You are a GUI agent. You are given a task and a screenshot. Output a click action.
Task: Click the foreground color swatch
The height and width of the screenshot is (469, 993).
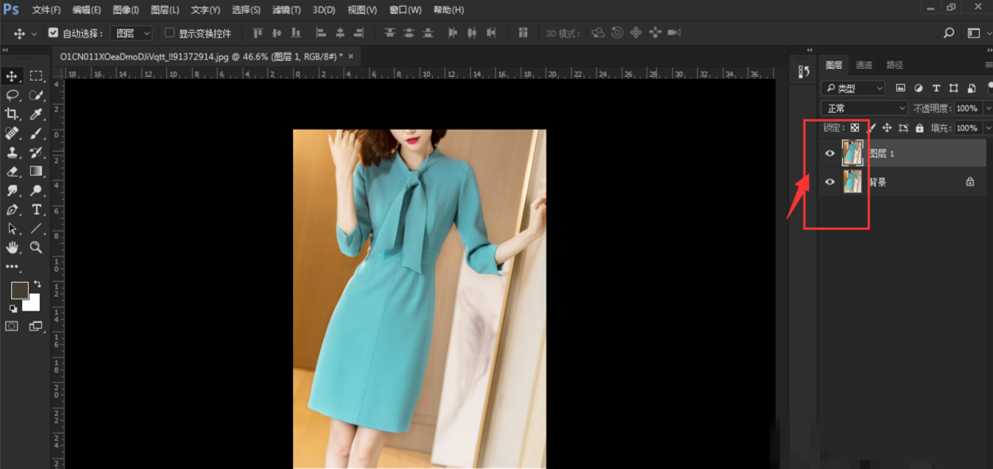click(x=19, y=290)
